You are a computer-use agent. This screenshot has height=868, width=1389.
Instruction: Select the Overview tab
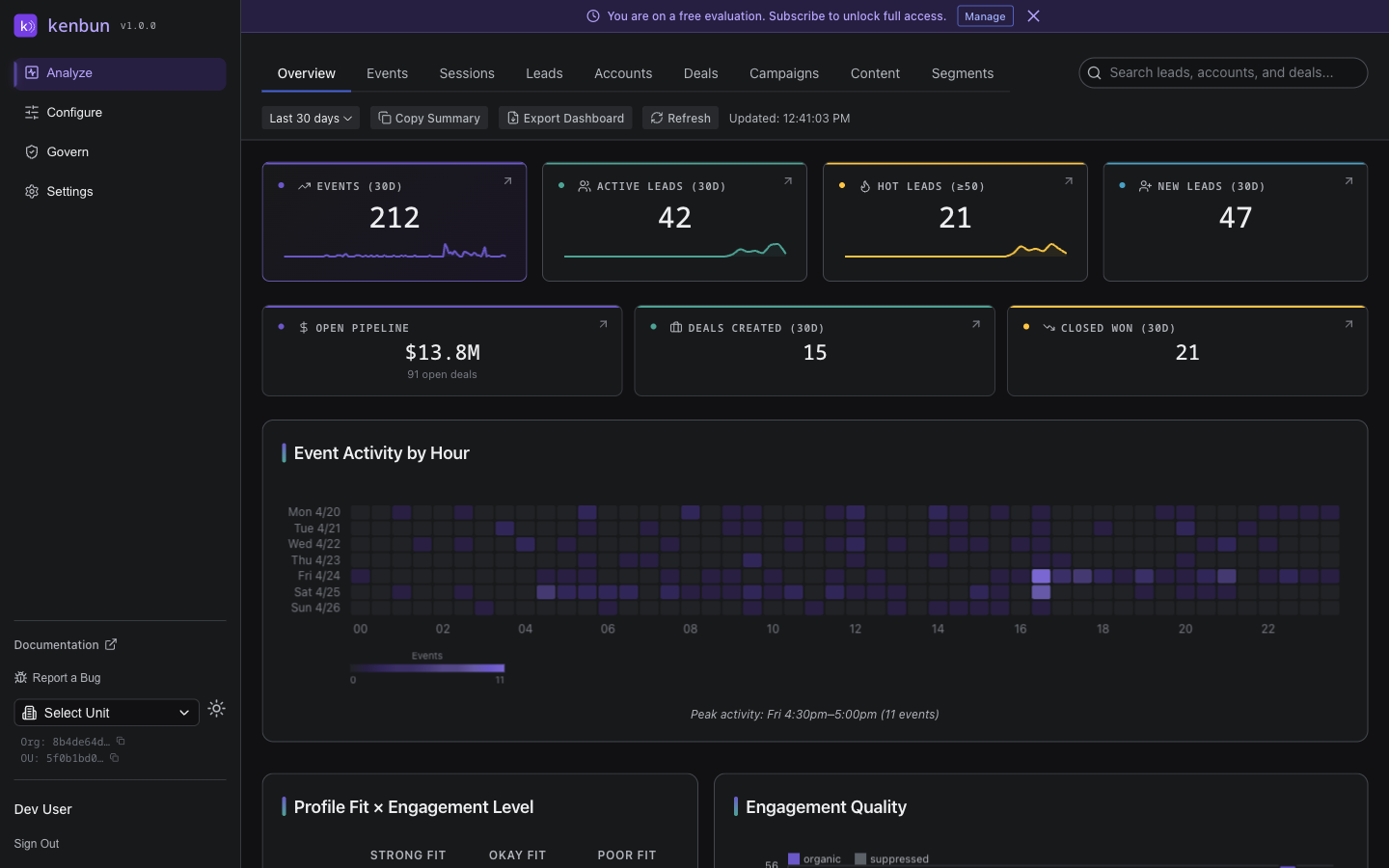pos(307,73)
